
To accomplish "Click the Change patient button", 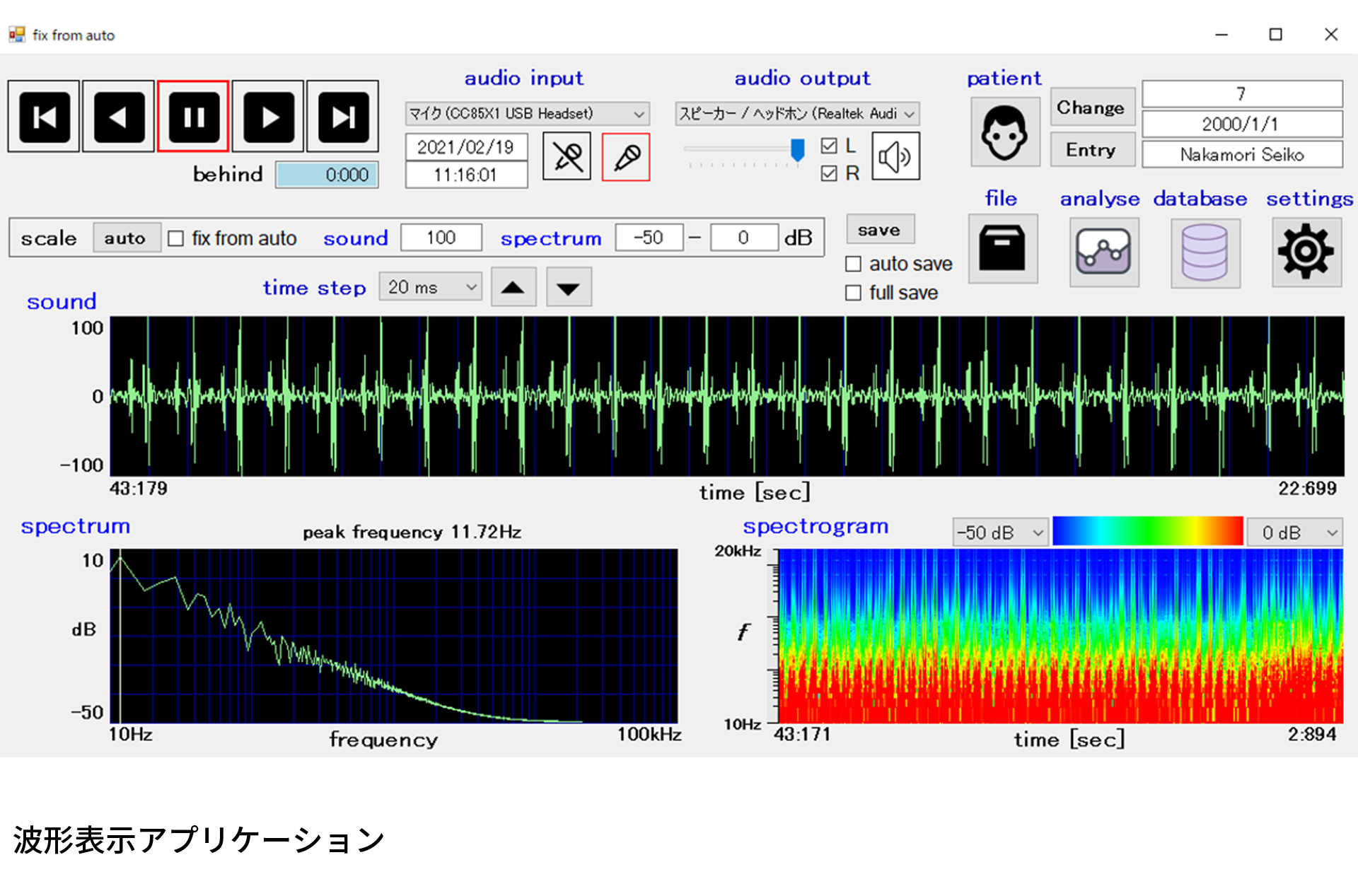I will tap(1092, 107).
